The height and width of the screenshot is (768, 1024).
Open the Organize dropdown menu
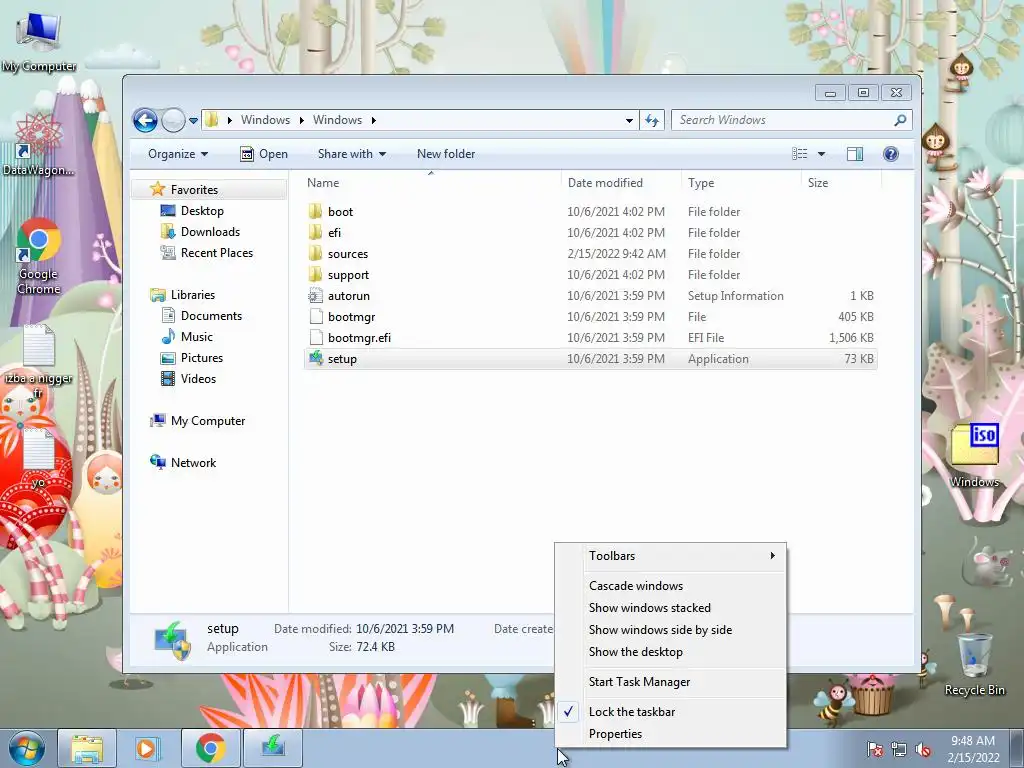tap(178, 154)
